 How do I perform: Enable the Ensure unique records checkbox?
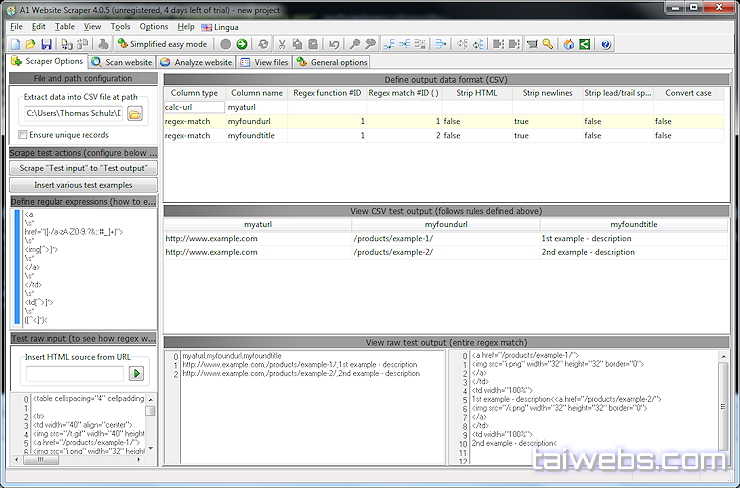[x=23, y=134]
